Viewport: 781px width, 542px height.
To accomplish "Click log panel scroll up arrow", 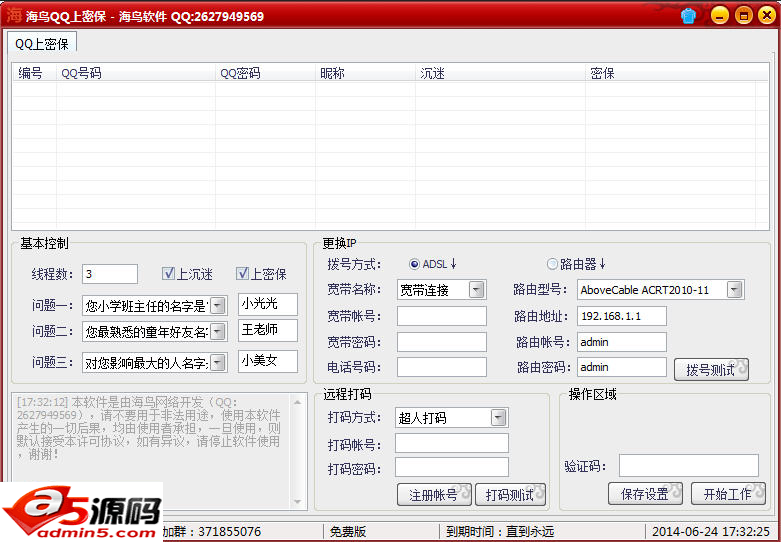I will point(297,402).
